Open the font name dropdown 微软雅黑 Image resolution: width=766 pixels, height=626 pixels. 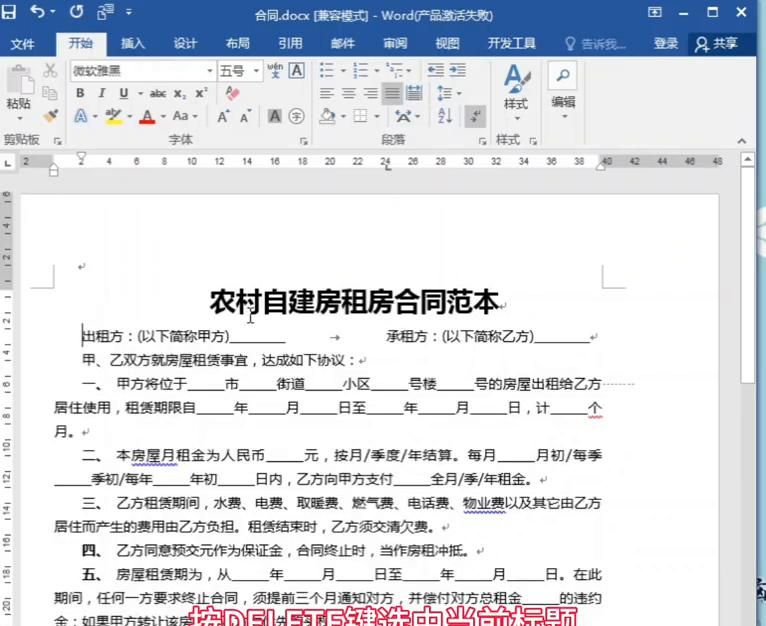point(210,71)
